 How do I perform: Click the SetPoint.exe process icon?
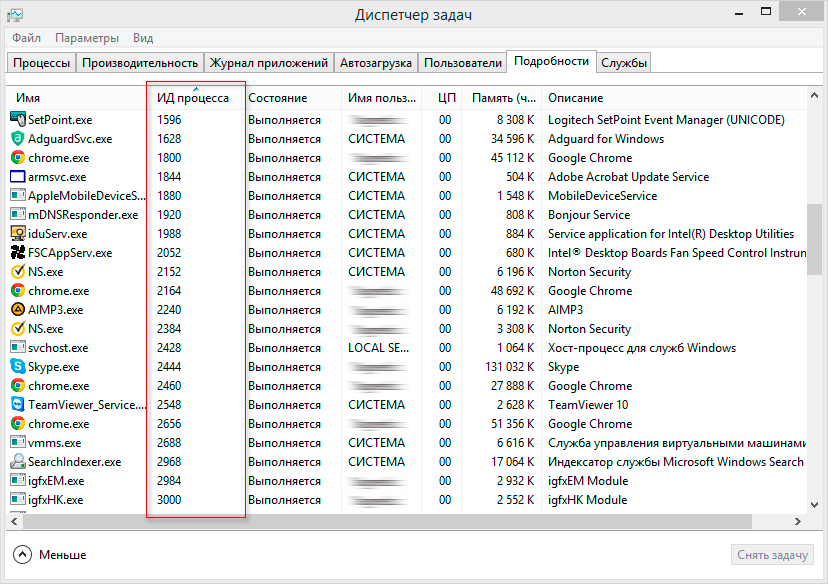coord(18,119)
